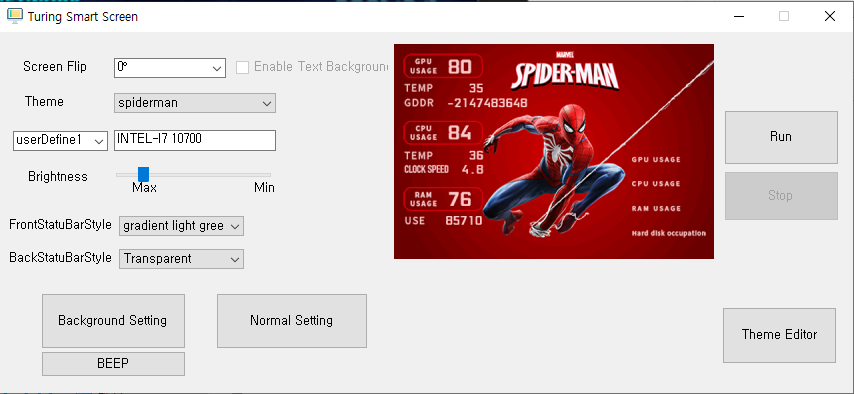Click GDDR value -2147483648 in preview
The width and height of the screenshot is (854, 394).
coord(487,103)
